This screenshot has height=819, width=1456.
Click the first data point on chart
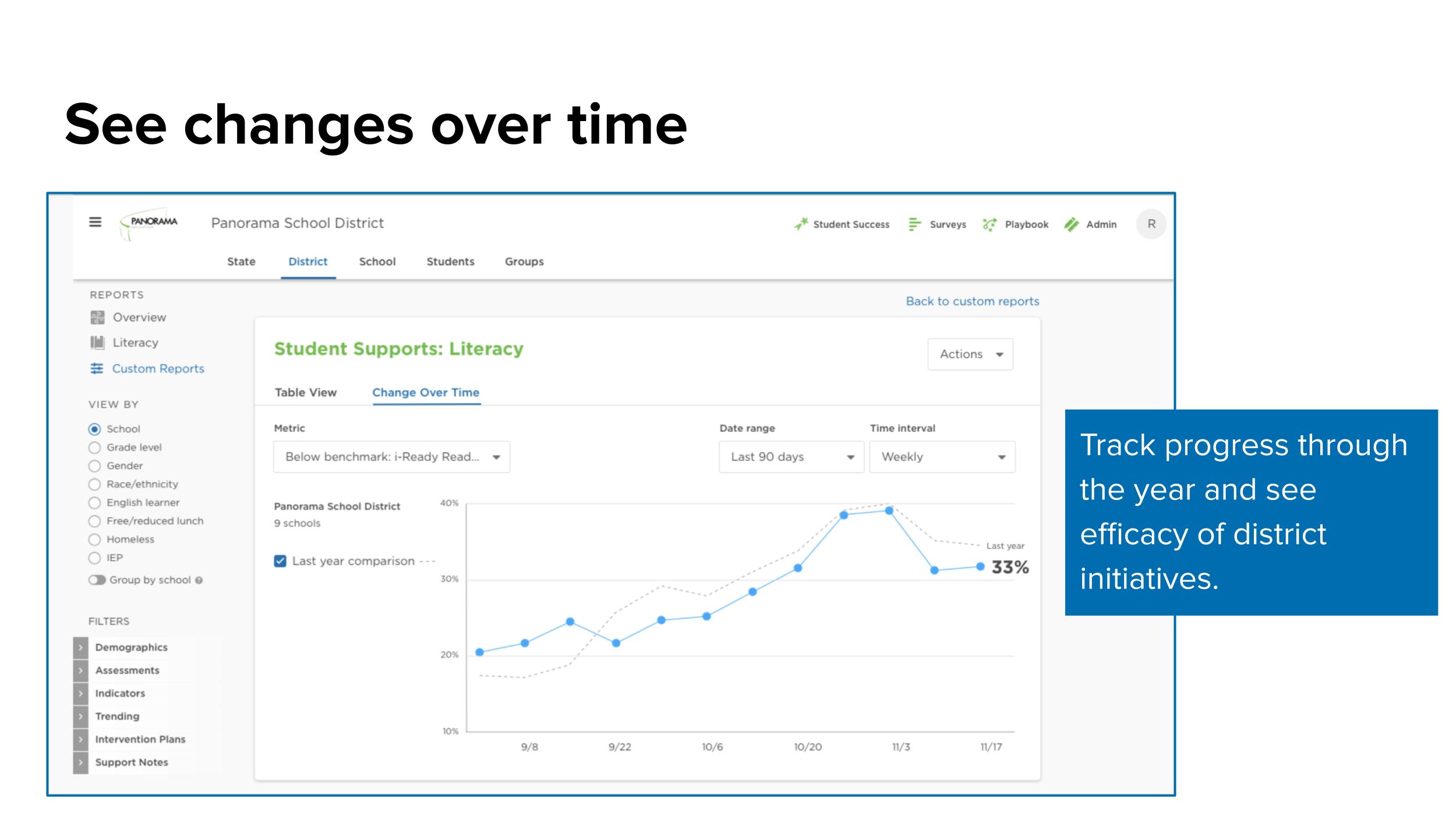click(x=479, y=653)
